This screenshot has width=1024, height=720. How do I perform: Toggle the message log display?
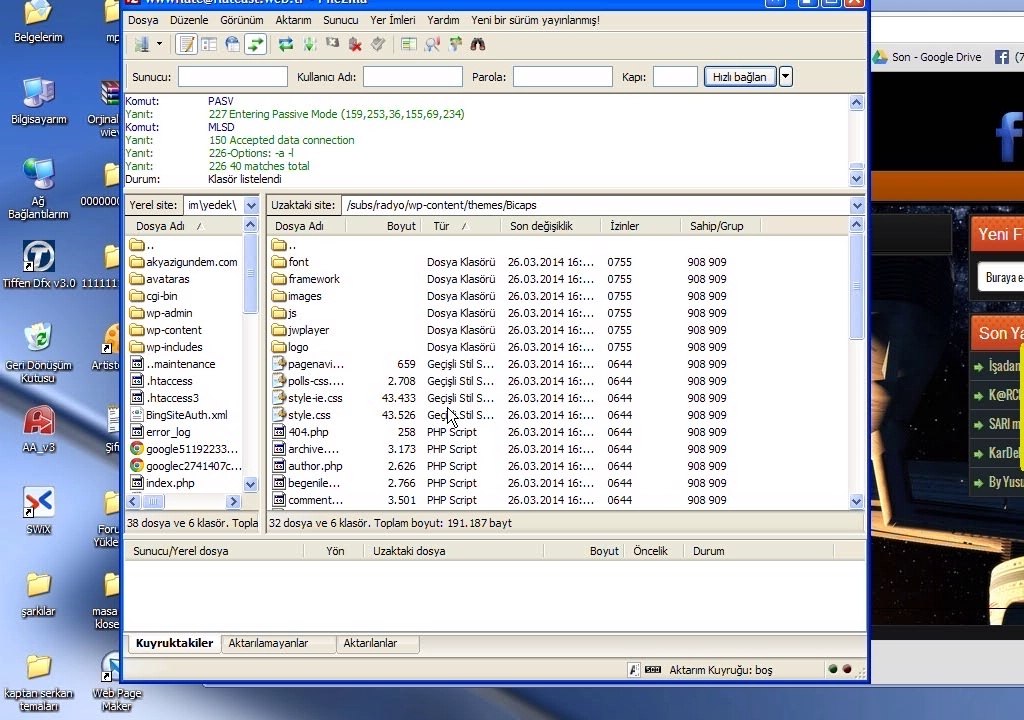tap(186, 44)
